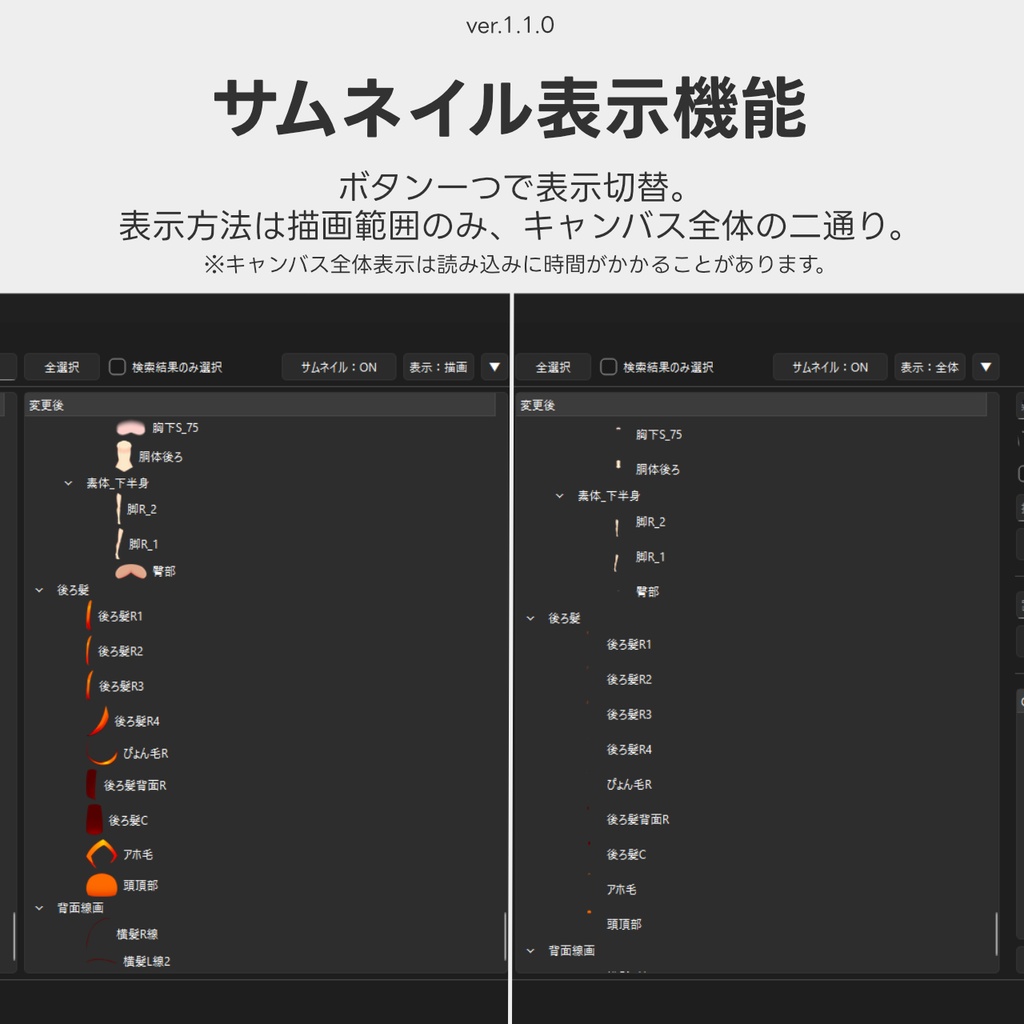Open the ▼ dropdown beside 表示：全体

(985, 367)
